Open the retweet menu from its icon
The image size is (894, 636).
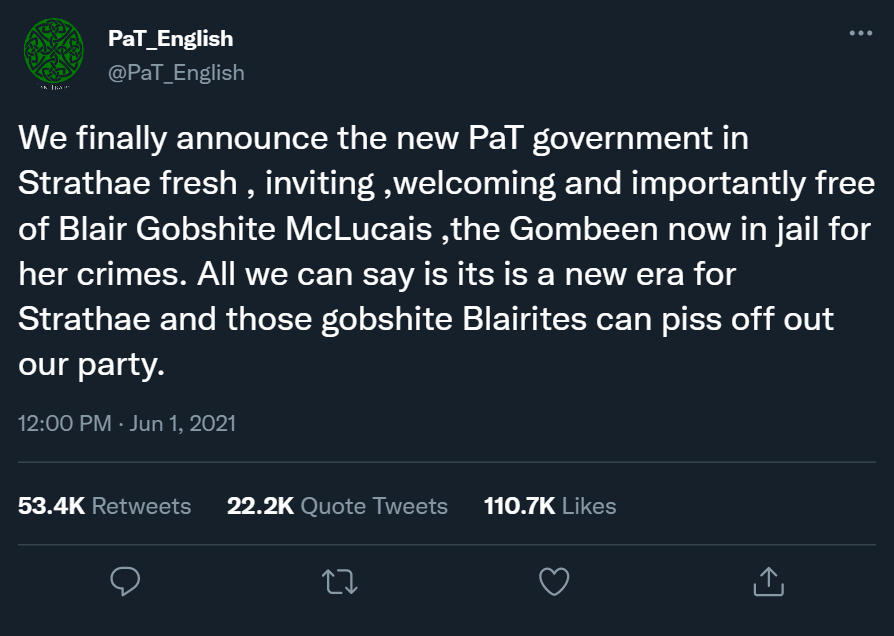(x=339, y=581)
